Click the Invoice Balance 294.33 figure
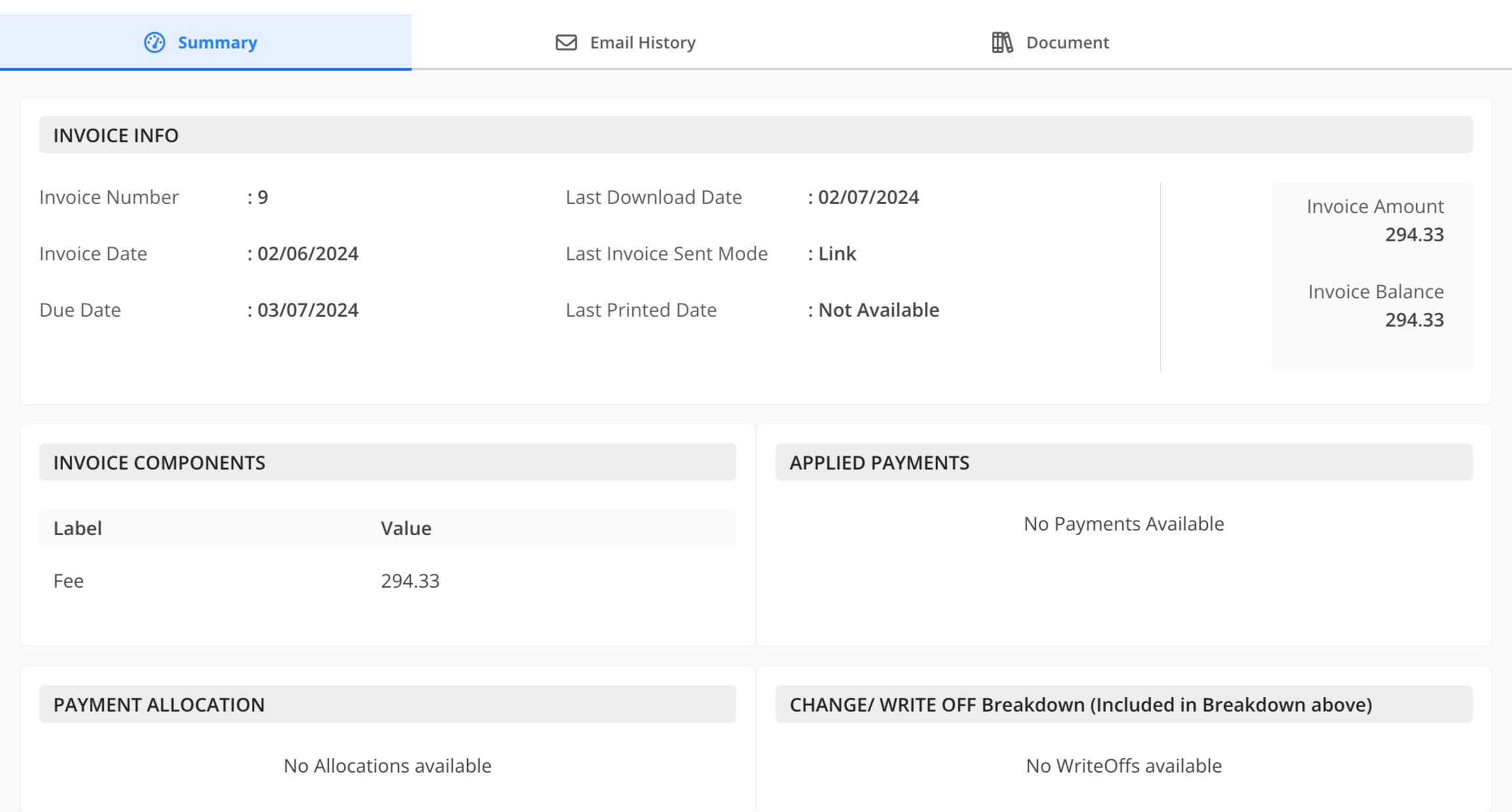 pyautogui.click(x=1414, y=320)
